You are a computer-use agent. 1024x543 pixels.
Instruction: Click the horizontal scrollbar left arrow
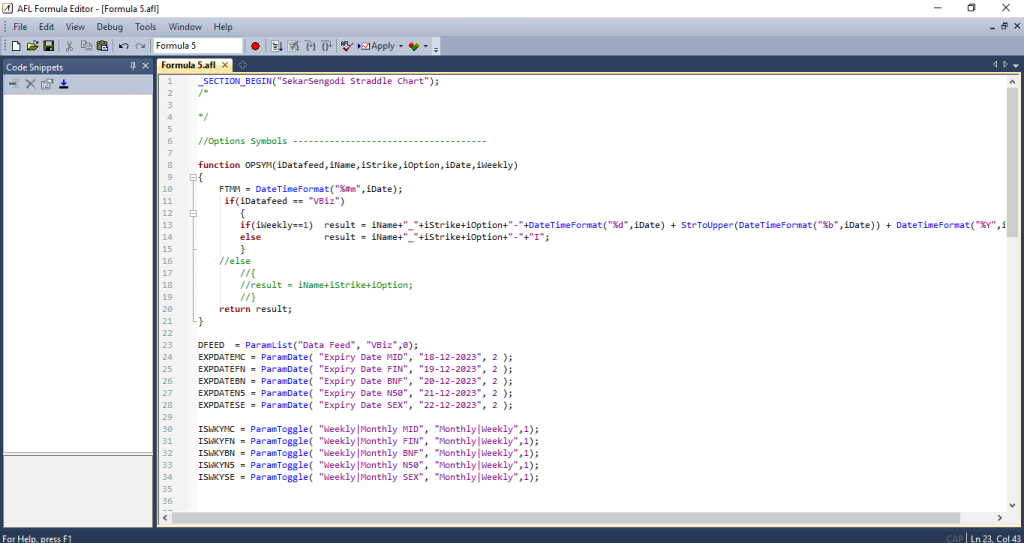point(165,517)
